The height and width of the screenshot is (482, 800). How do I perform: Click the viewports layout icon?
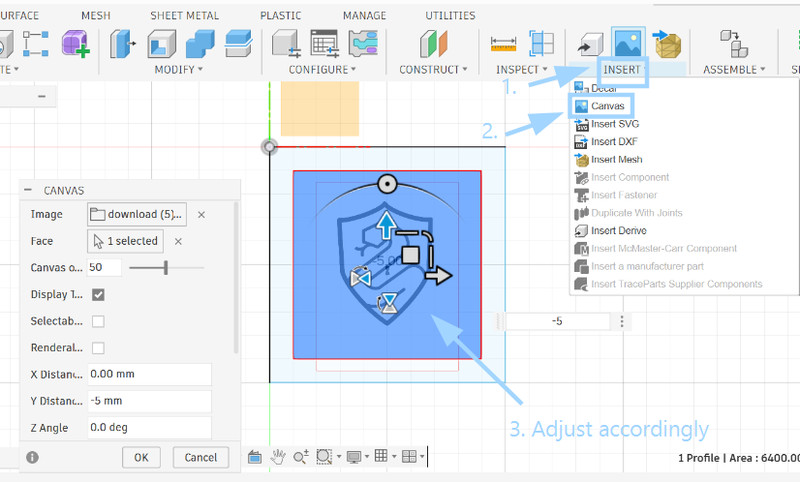pos(409,456)
